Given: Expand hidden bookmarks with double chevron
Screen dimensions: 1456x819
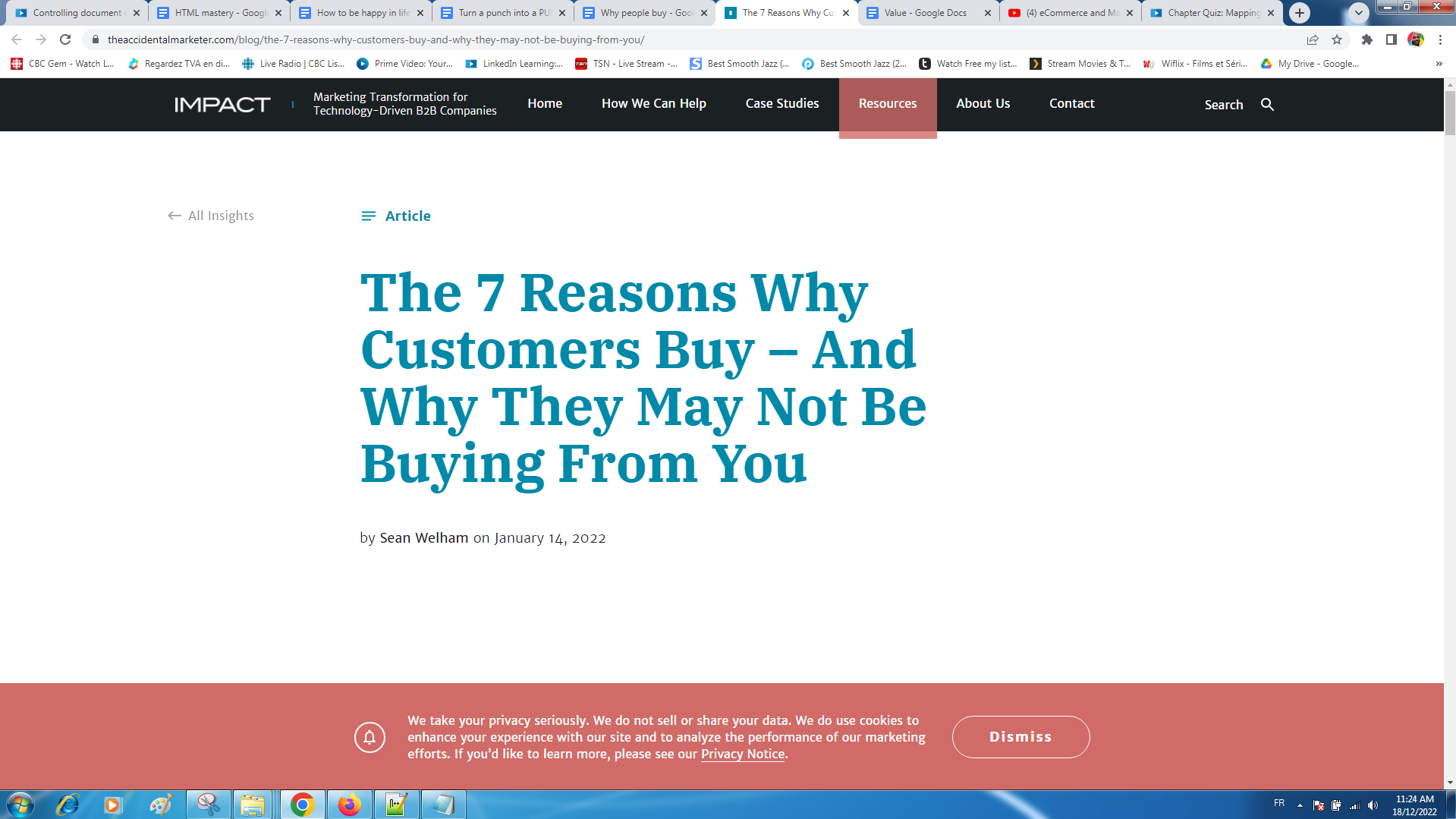Looking at the screenshot, I should pos(1439,64).
